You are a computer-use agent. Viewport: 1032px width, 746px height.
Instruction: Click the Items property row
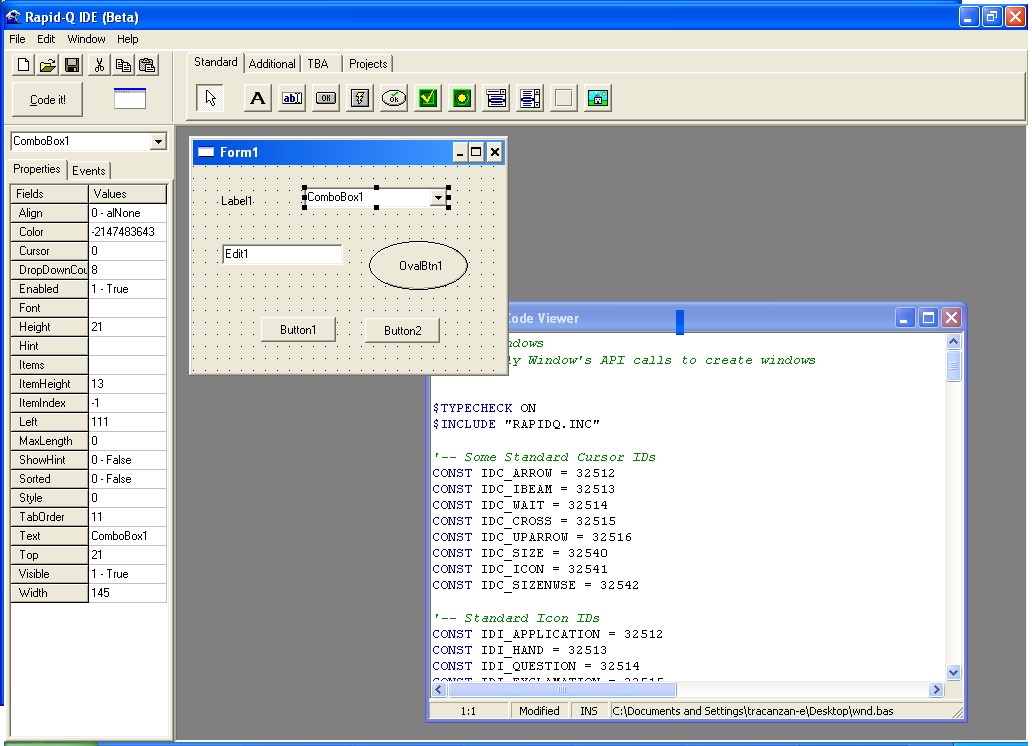89,365
